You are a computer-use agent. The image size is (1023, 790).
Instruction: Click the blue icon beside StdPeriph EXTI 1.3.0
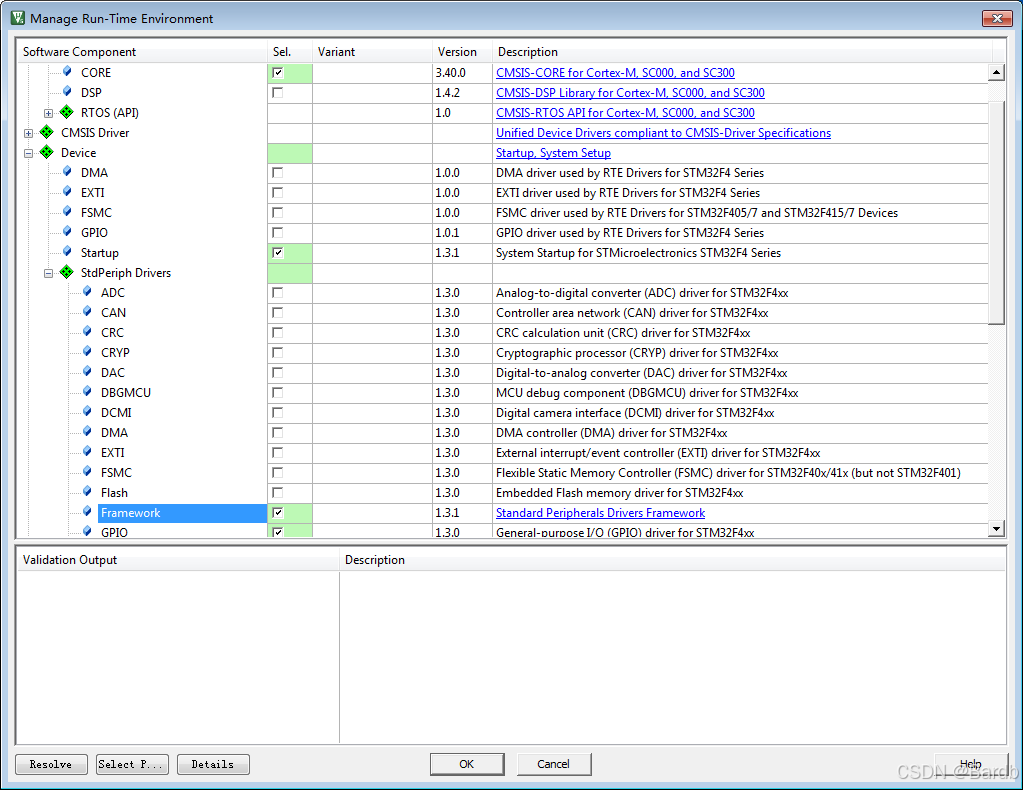point(87,451)
